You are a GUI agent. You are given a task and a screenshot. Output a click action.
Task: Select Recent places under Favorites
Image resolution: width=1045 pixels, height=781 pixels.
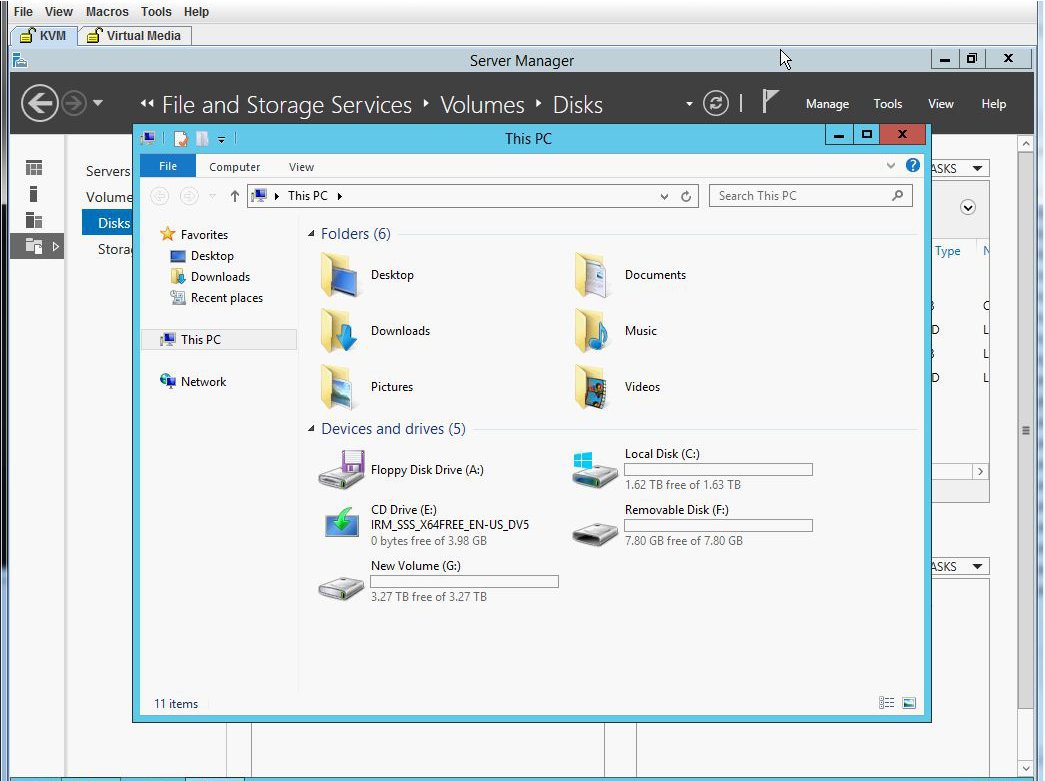point(217,298)
